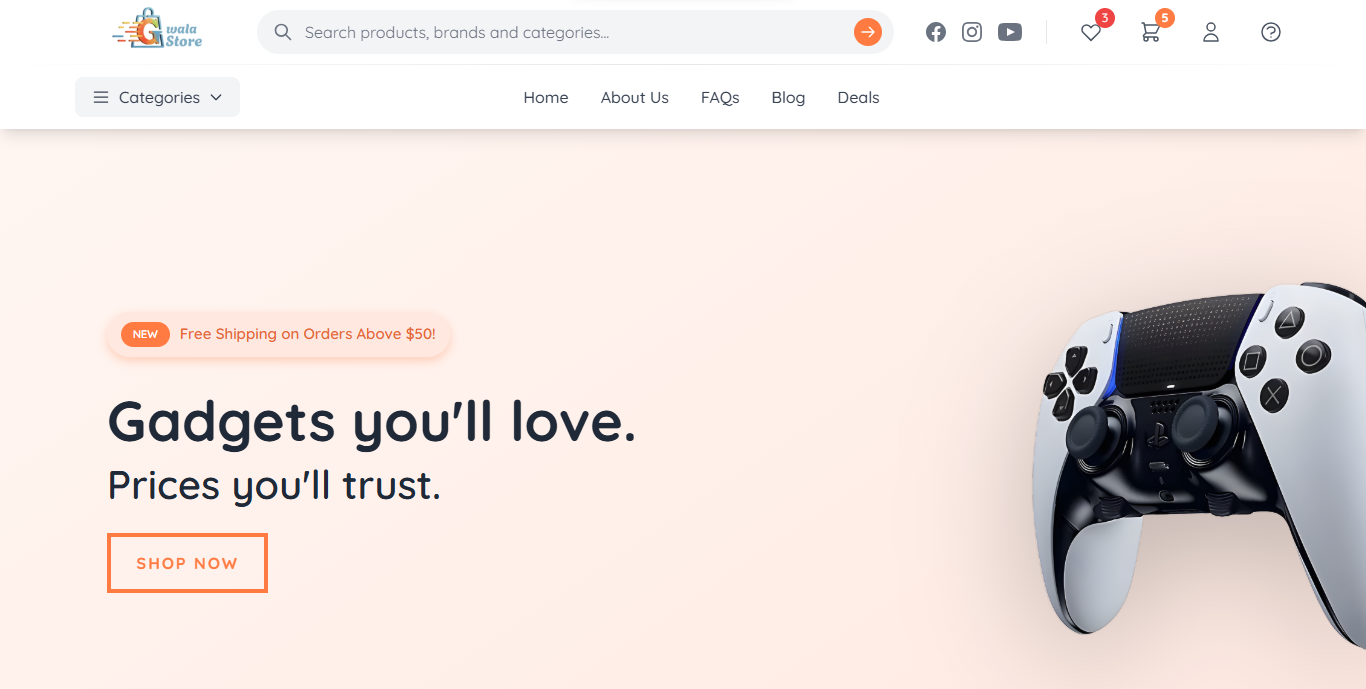Click the SHOP NOW button
Viewport: 1366px width, 689px height.
(x=187, y=563)
